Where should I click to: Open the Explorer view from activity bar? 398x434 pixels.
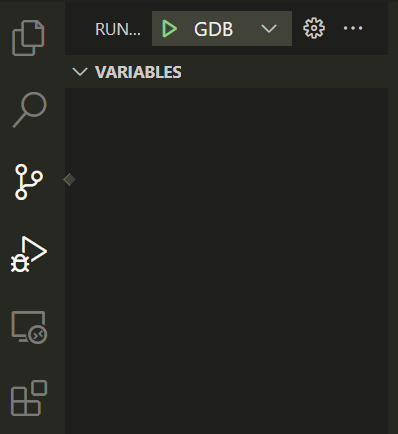tap(28, 38)
